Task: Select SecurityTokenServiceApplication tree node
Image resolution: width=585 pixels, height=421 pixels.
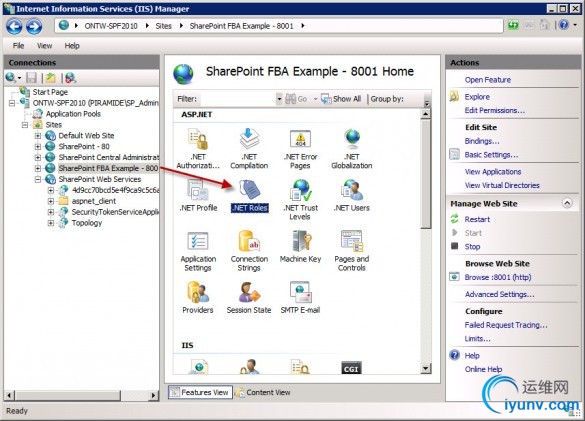Action: (x=115, y=212)
